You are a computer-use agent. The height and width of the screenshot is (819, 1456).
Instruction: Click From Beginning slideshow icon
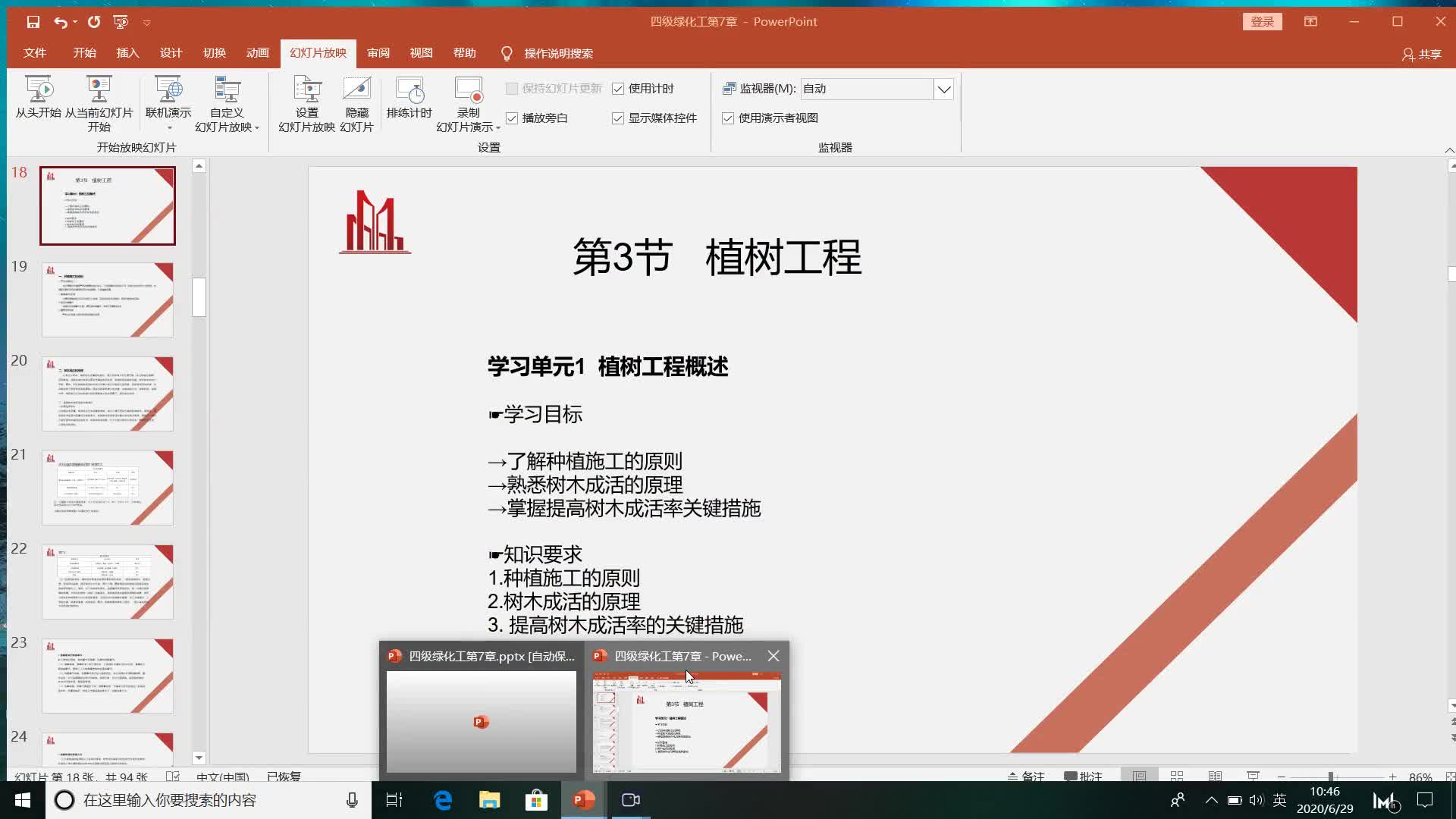tap(38, 90)
